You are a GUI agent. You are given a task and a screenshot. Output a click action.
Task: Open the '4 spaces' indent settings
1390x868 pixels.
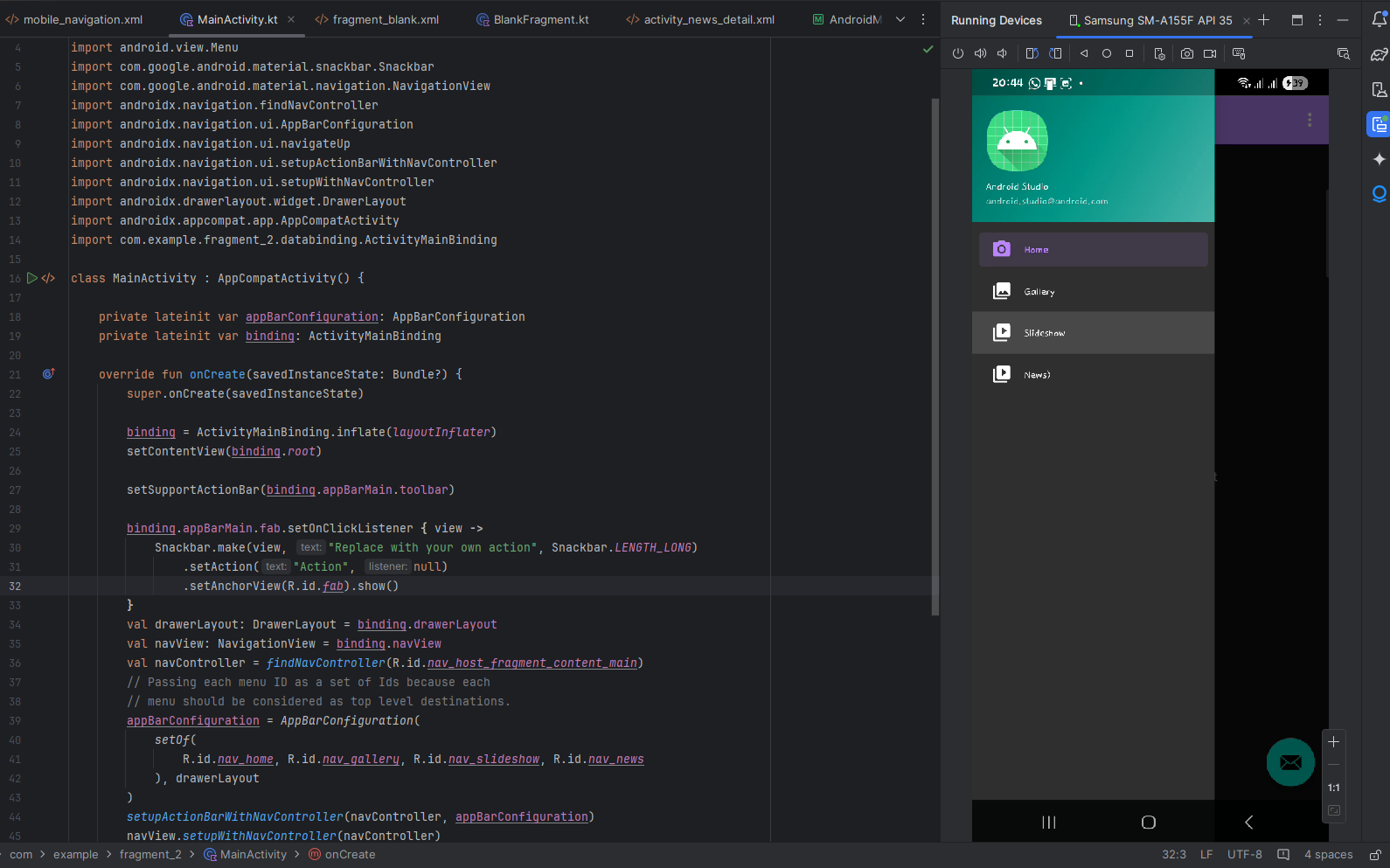1328,855
